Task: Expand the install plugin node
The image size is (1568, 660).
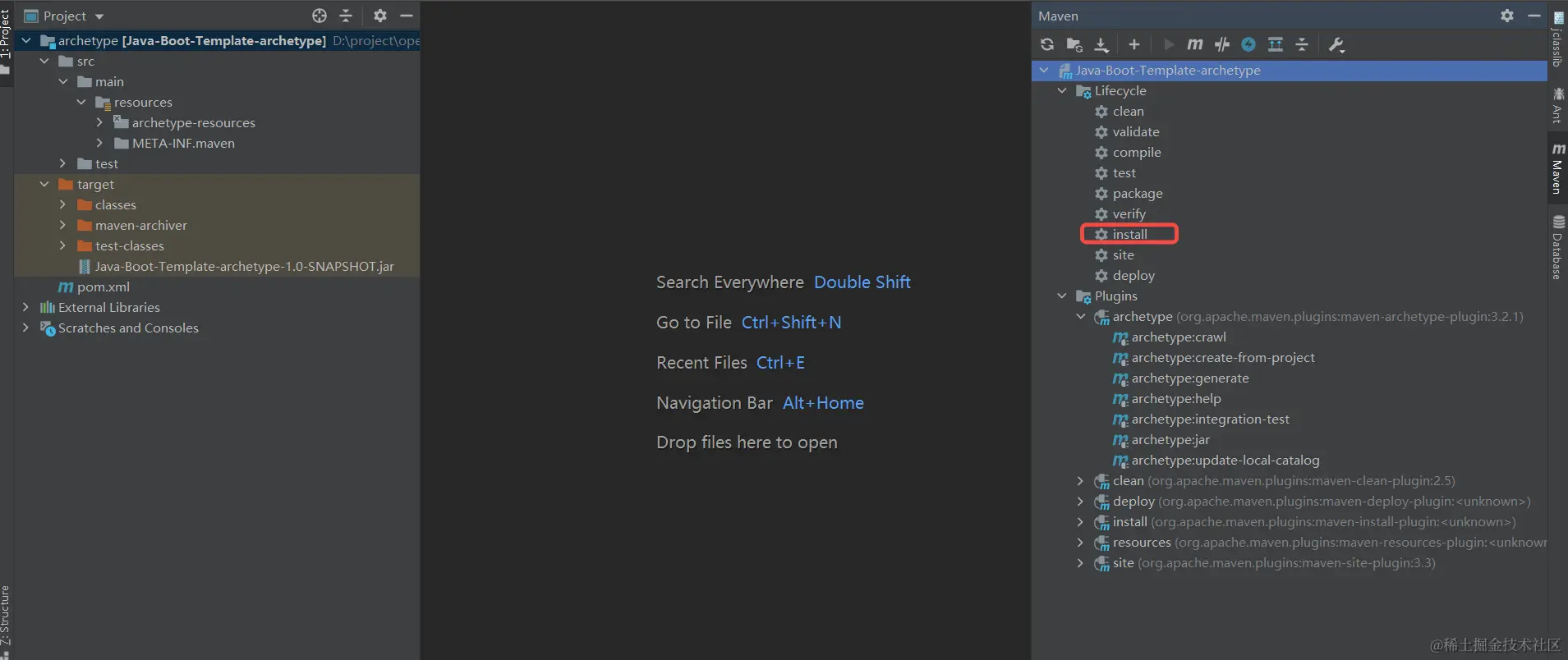Action: point(1081,521)
